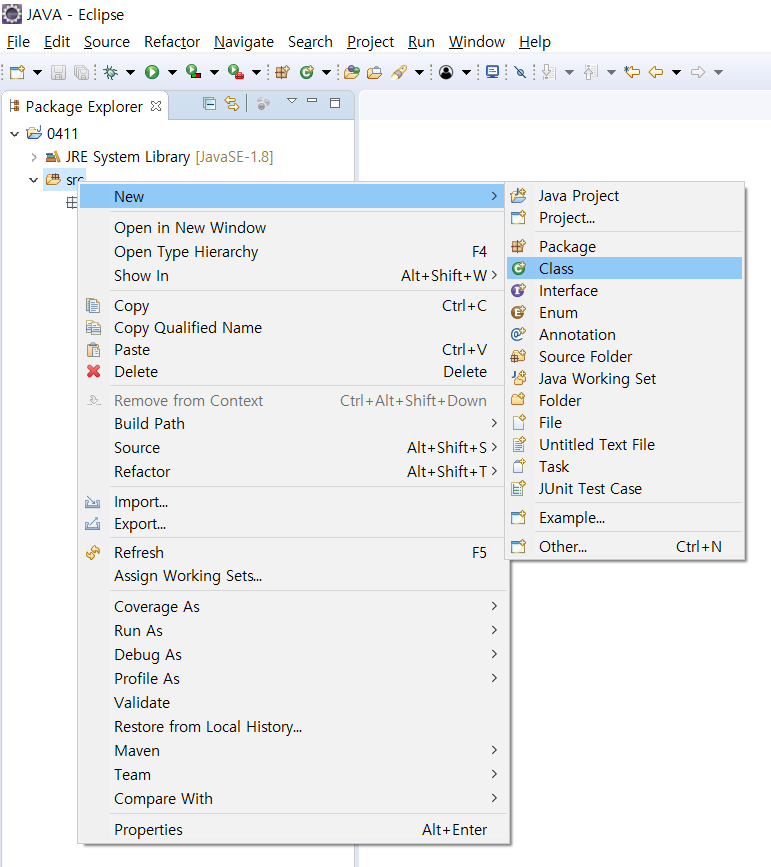Open the New wizard dropdown arrow
771x867 pixels.
[37, 72]
